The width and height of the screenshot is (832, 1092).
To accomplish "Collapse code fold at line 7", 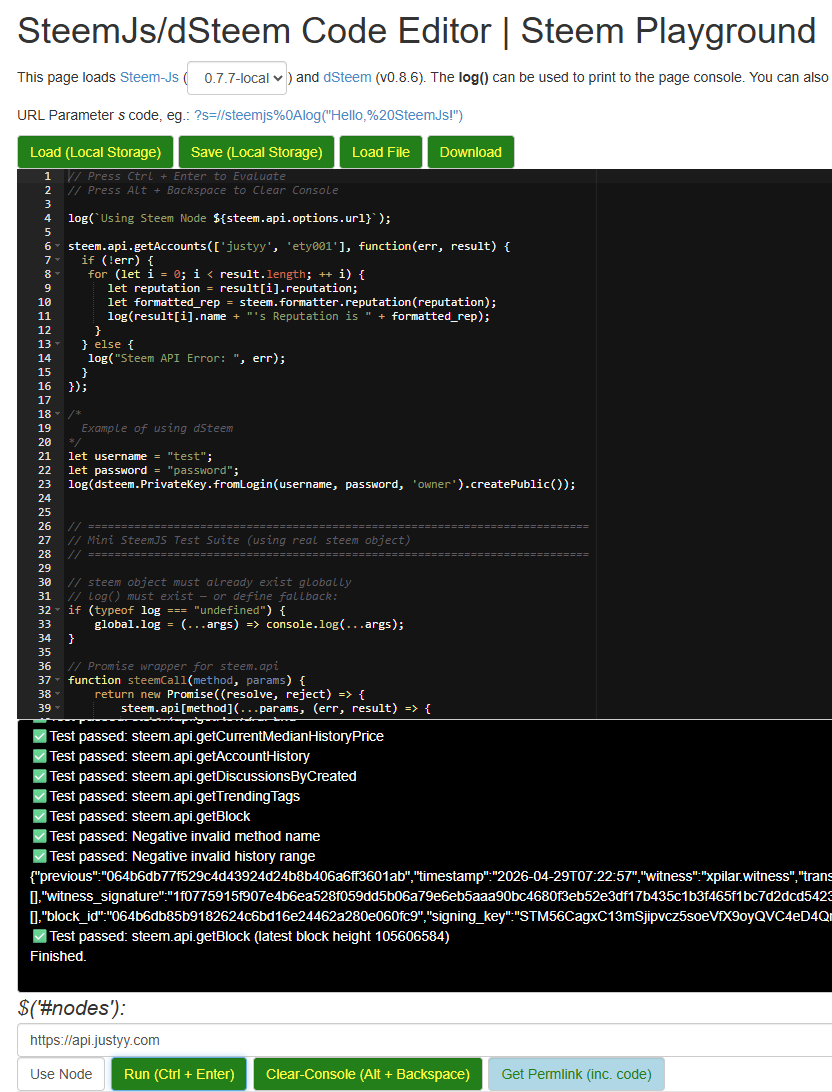I will pyautogui.click(x=58, y=260).
